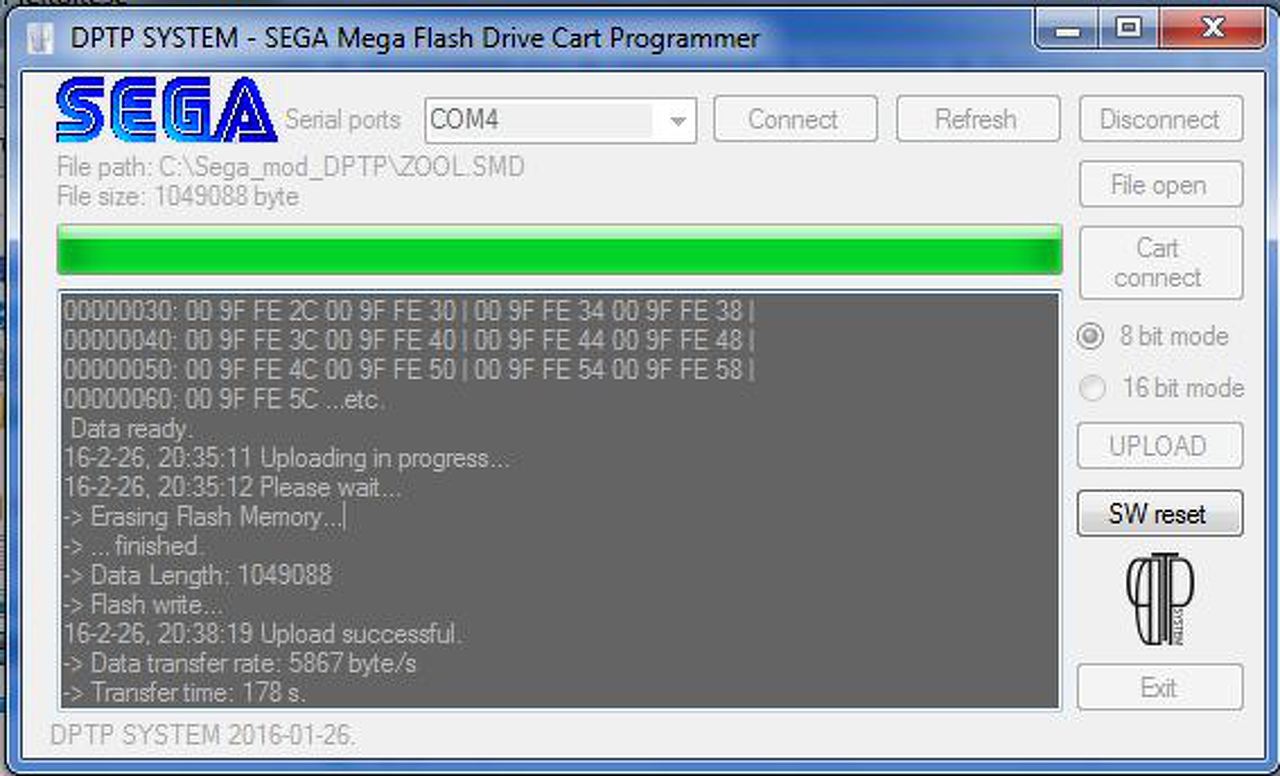
Task: Click the 'Upload successful' log line
Action: click(x=262, y=634)
